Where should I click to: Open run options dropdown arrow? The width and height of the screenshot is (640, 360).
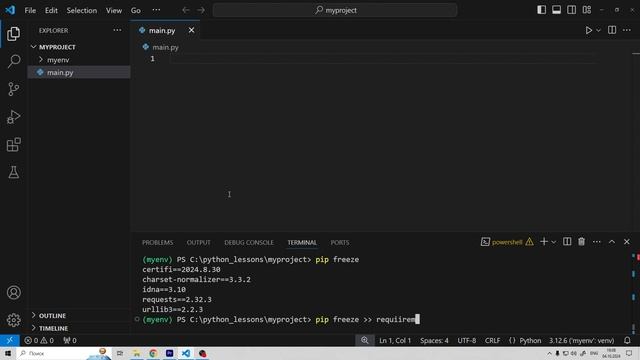[x=598, y=30]
